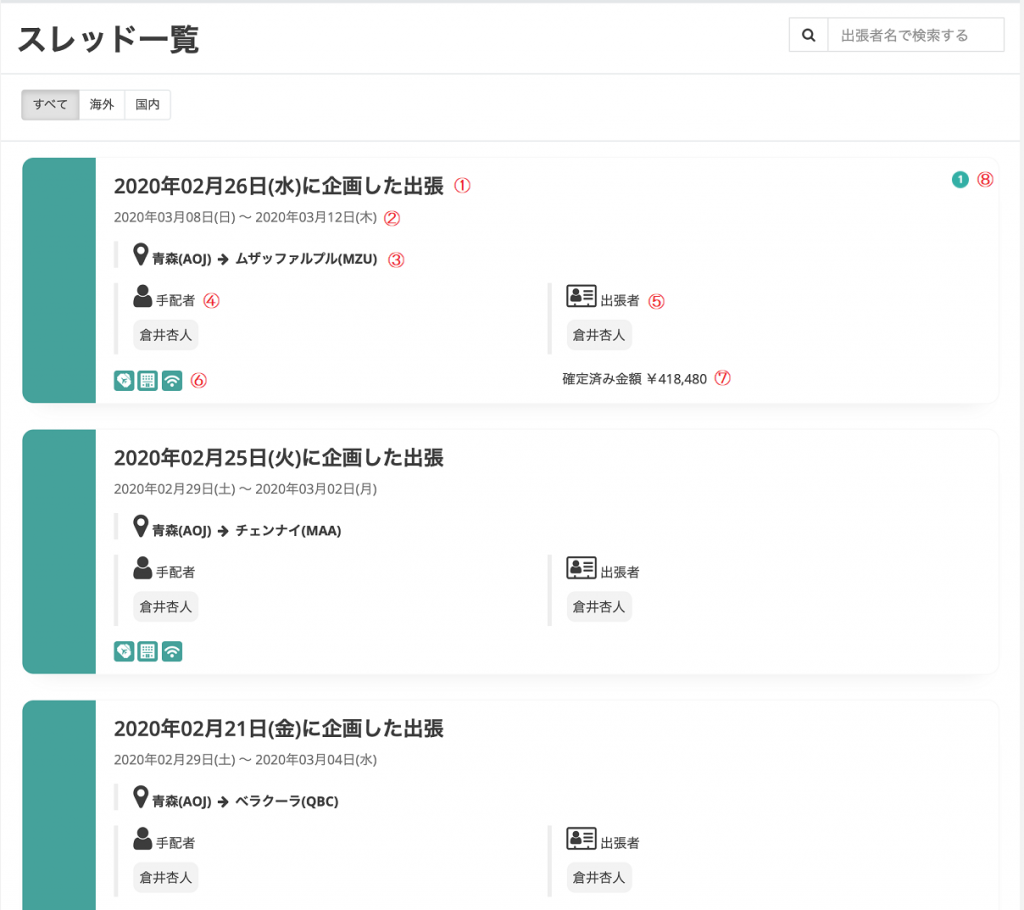1024x910 pixels.
Task: Click the hotel building icon in the Chennai trip card
Action: point(148,651)
